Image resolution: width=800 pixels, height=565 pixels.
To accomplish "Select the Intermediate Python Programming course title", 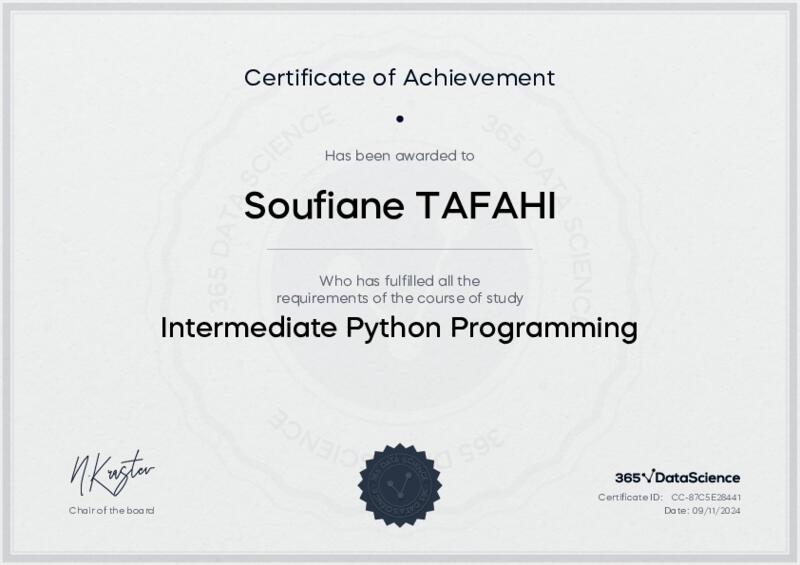I will pyautogui.click(x=399, y=328).
